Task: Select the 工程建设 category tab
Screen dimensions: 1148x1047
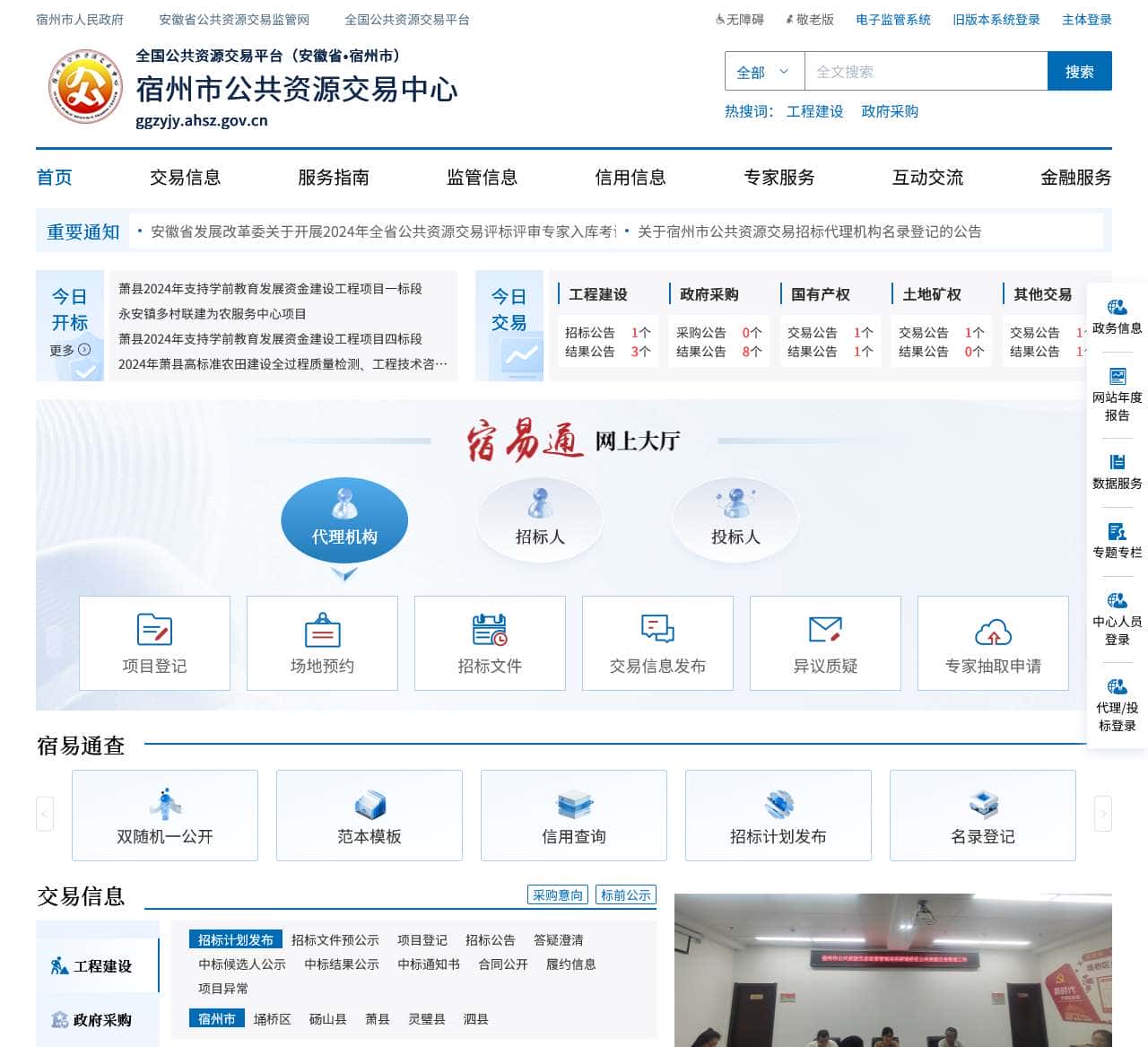Action: coord(98,966)
